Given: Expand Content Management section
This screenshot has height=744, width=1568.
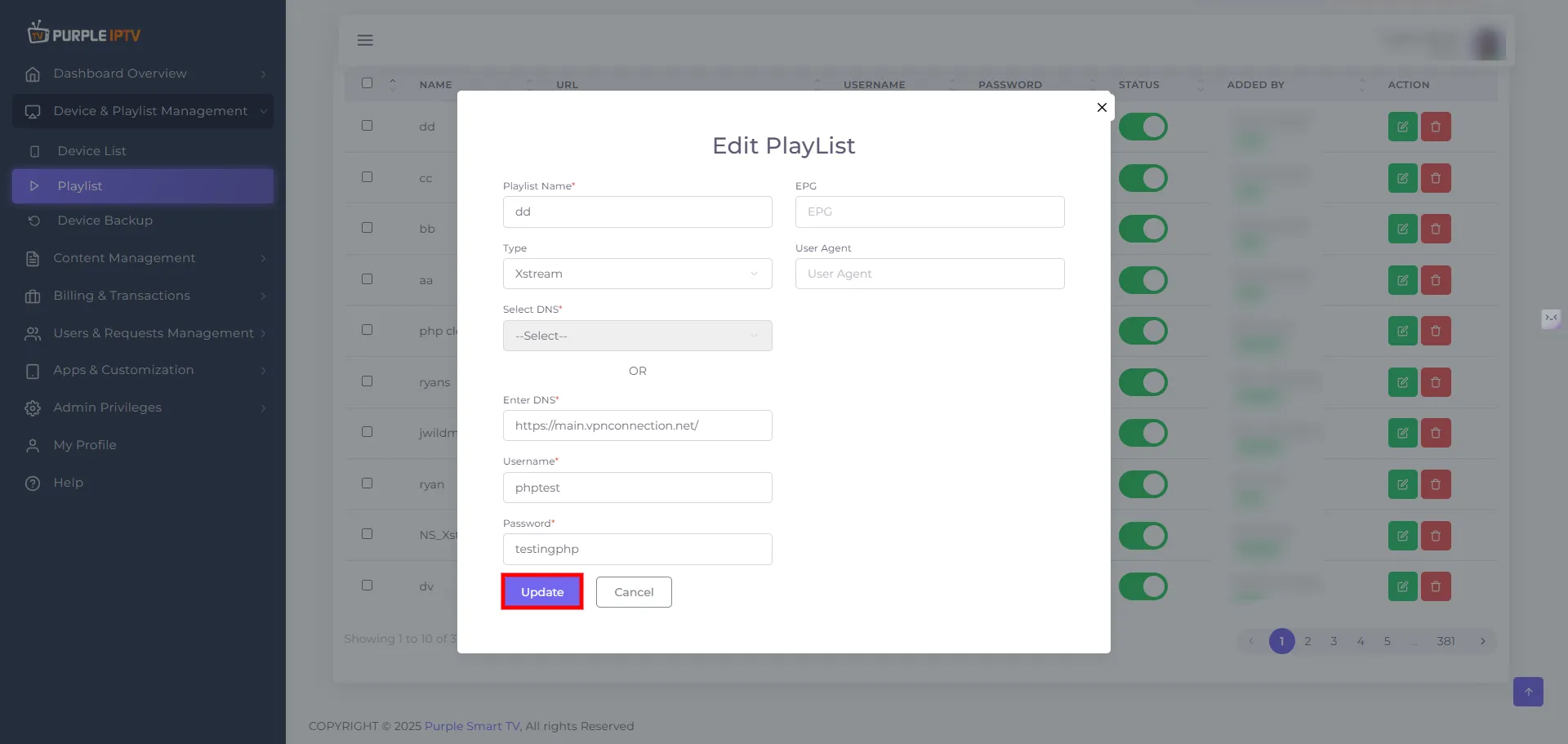Looking at the screenshot, I should click(x=143, y=258).
